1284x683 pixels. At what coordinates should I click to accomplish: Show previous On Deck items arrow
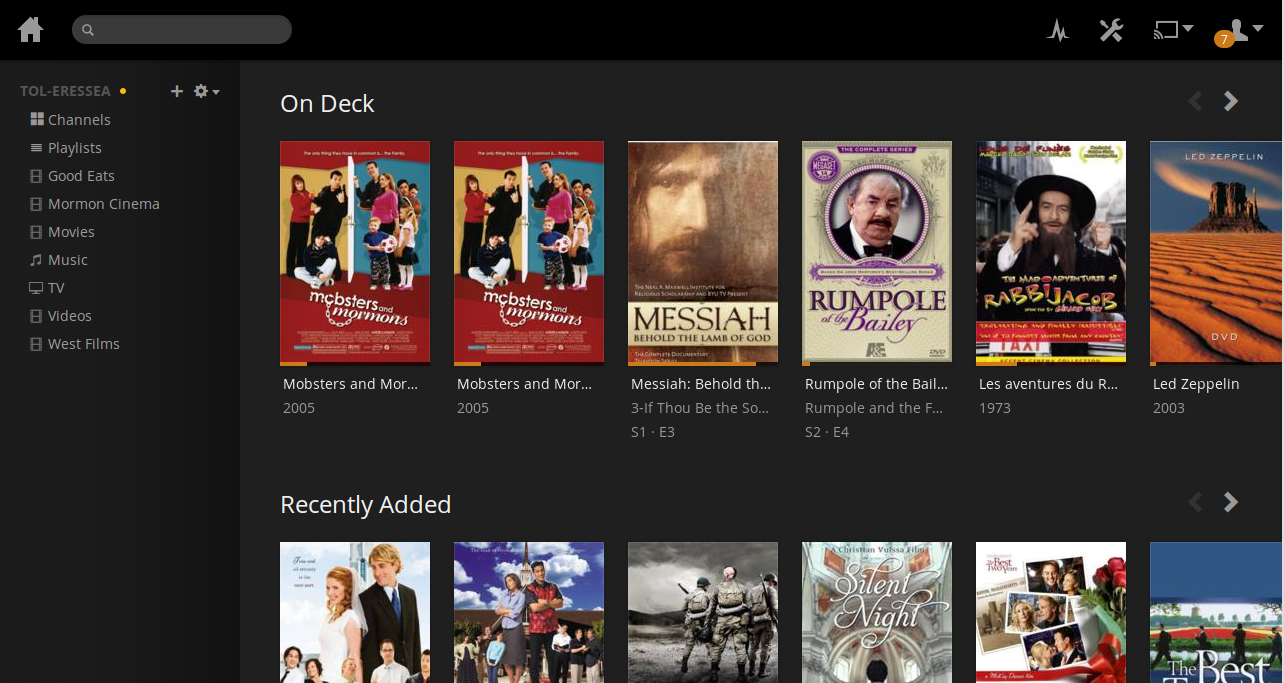coord(1195,101)
